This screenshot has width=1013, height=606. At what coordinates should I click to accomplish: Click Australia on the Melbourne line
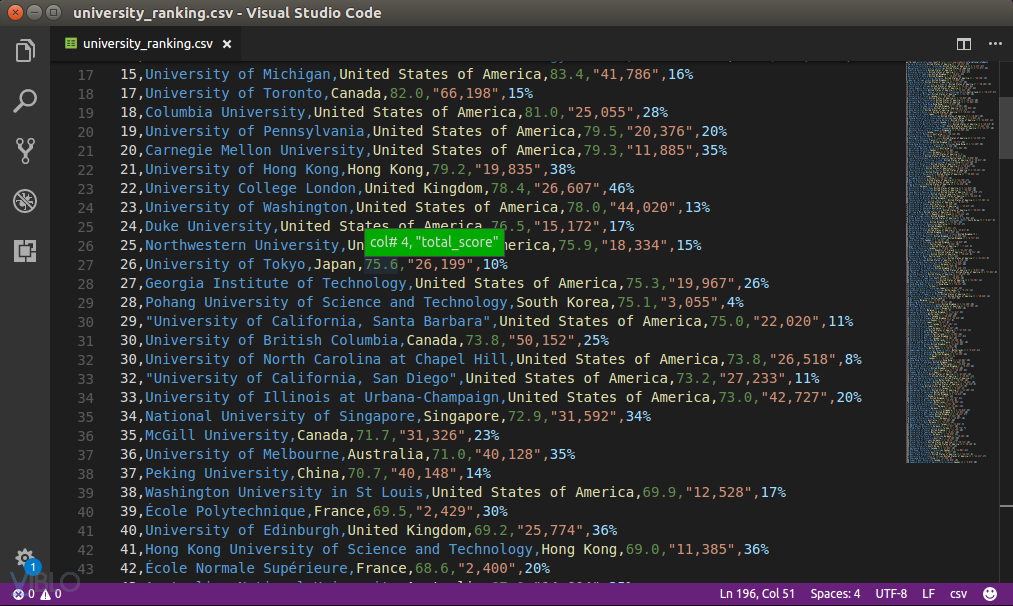(x=386, y=454)
